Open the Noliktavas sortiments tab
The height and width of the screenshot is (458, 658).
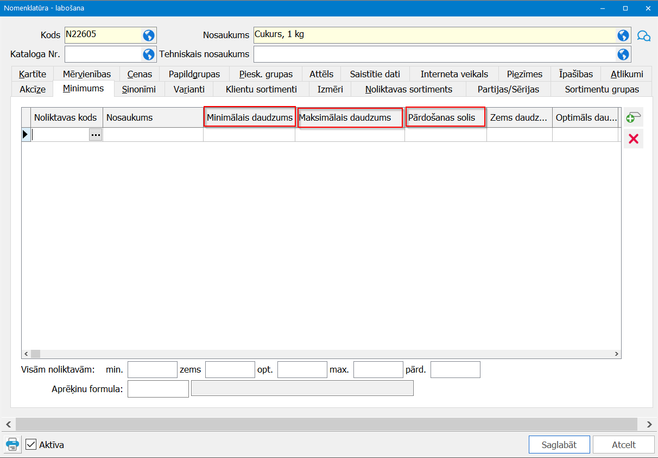pyautogui.click(x=409, y=89)
